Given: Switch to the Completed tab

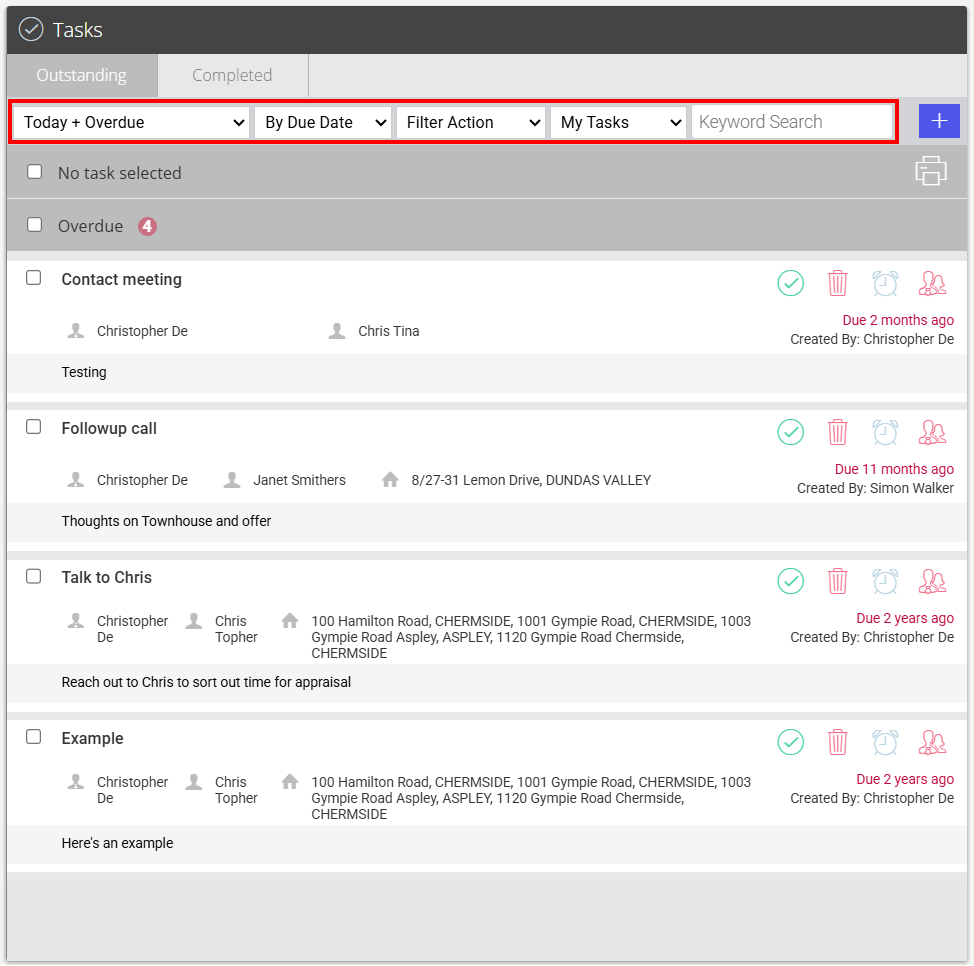Looking at the screenshot, I should pyautogui.click(x=232, y=75).
